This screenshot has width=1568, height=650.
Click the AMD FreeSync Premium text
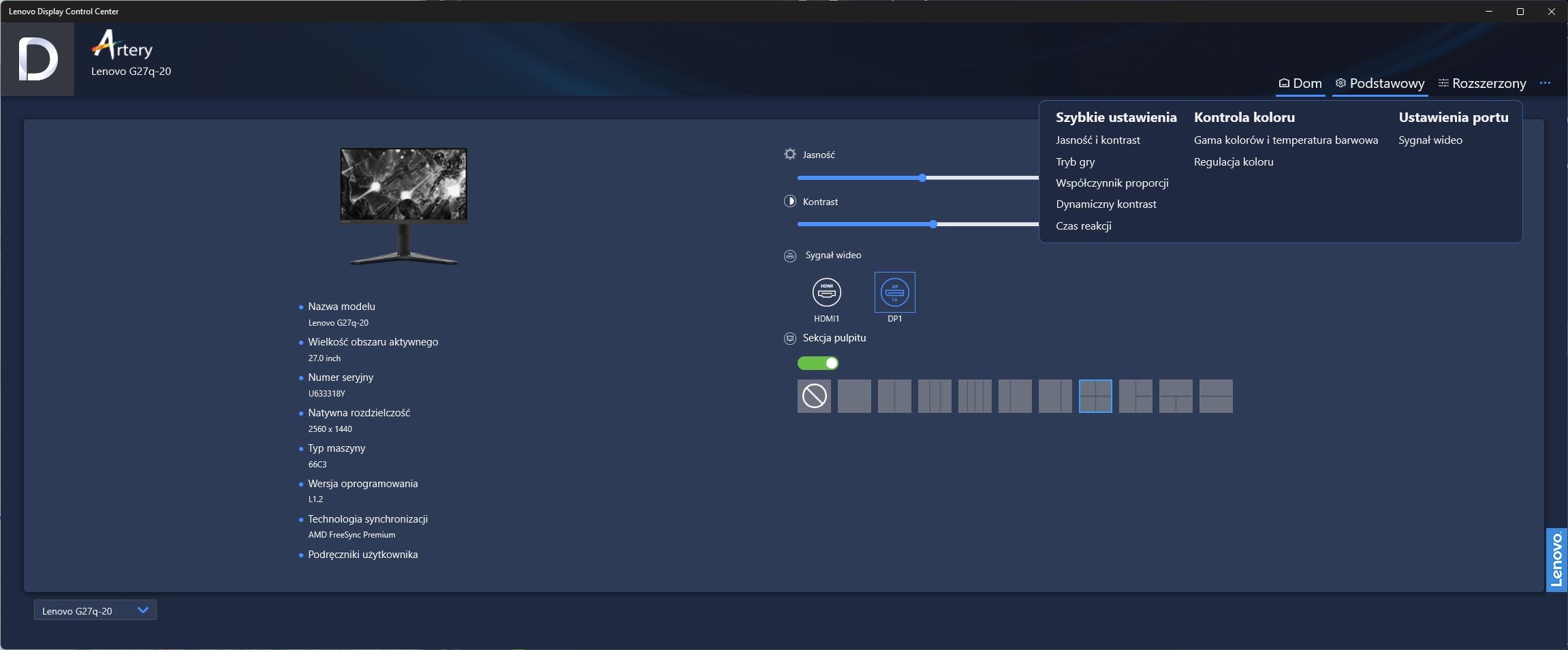click(351, 535)
